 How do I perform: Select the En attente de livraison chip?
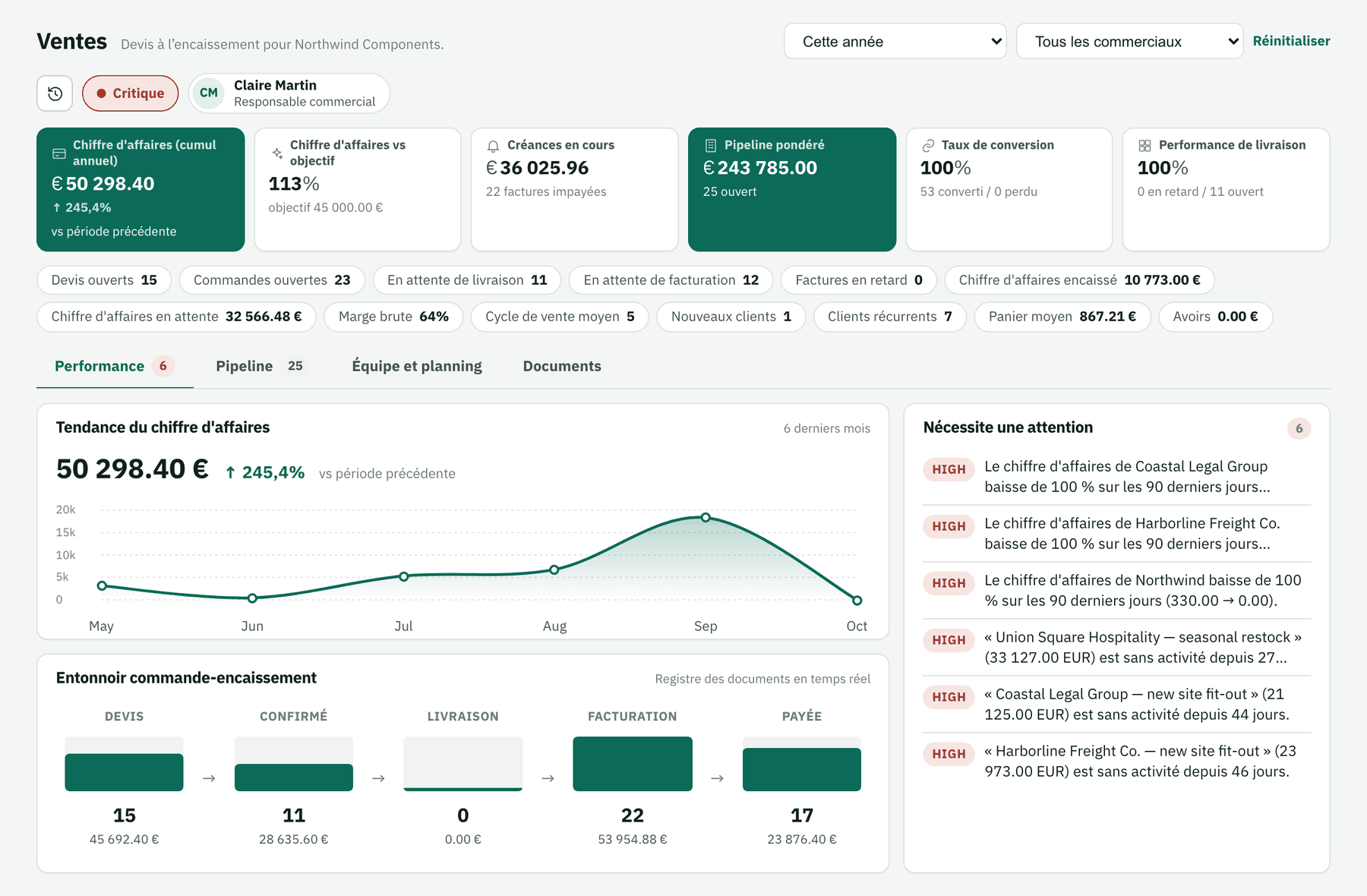pyautogui.click(x=467, y=280)
